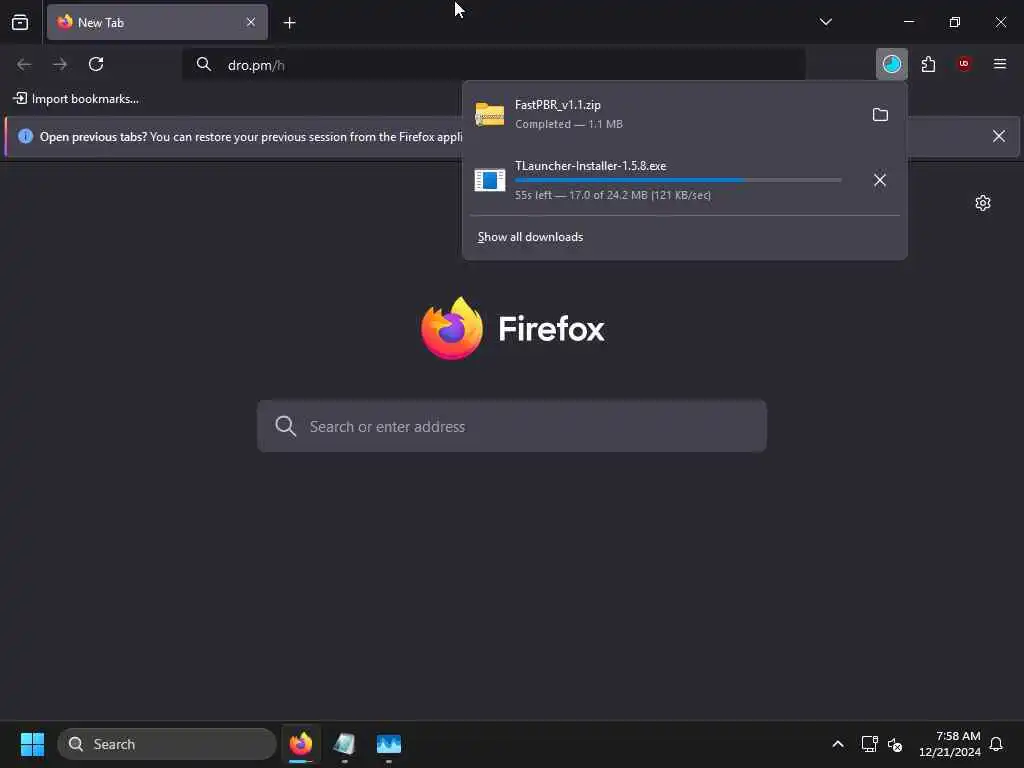
Task: Click the network status tray icon
Action: coord(869,744)
